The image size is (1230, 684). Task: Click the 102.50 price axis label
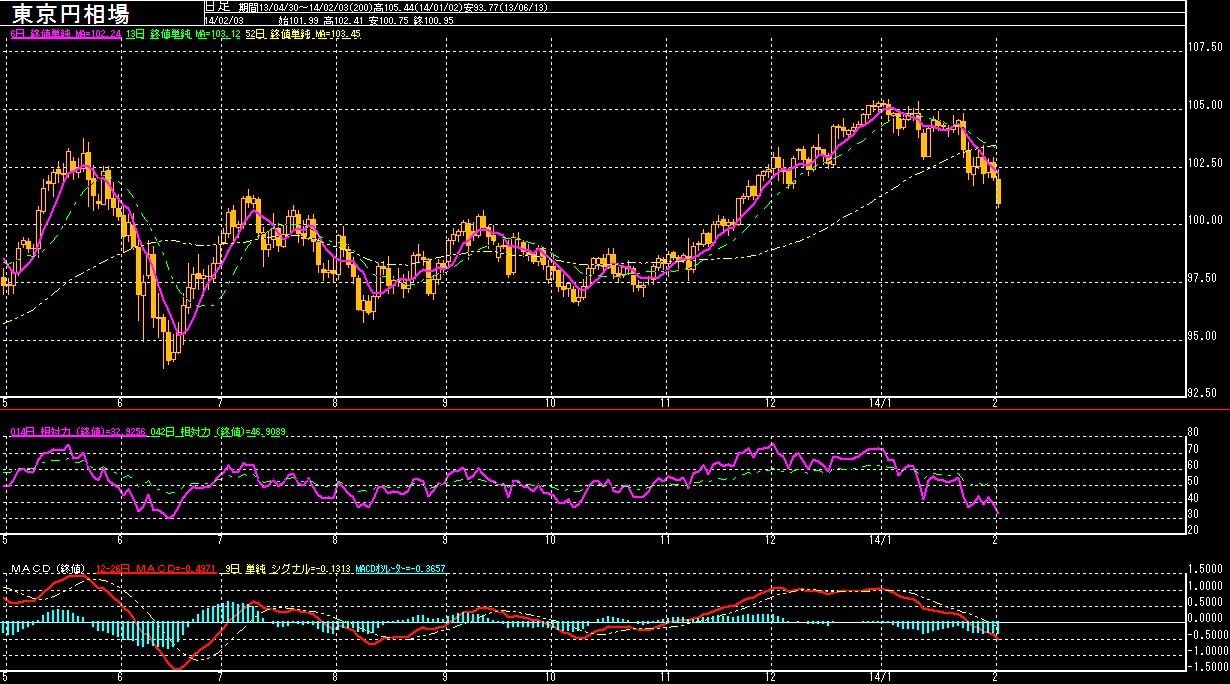(1207, 163)
